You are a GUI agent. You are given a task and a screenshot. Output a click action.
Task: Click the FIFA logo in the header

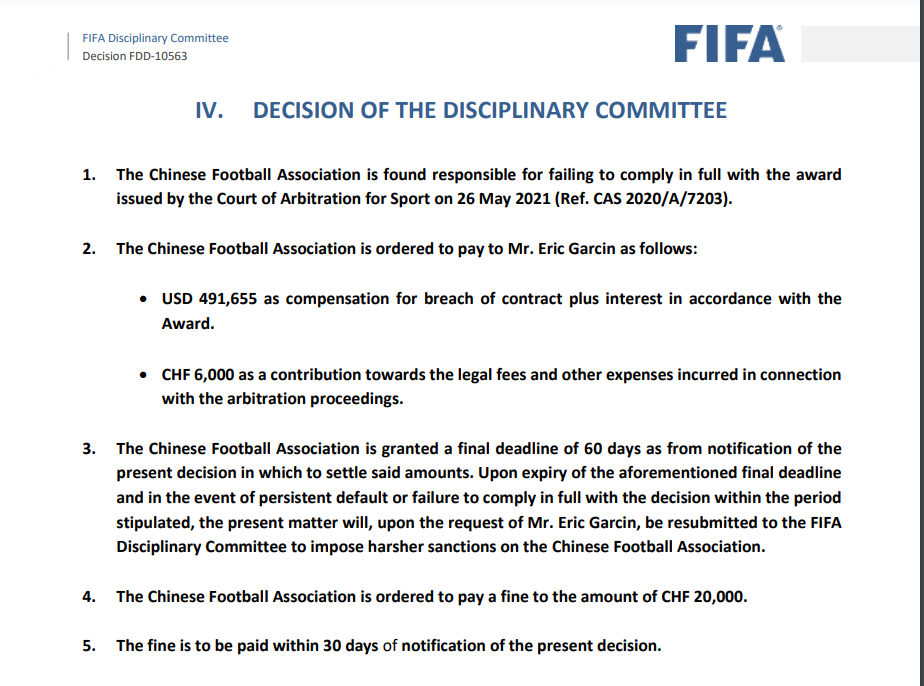(728, 43)
